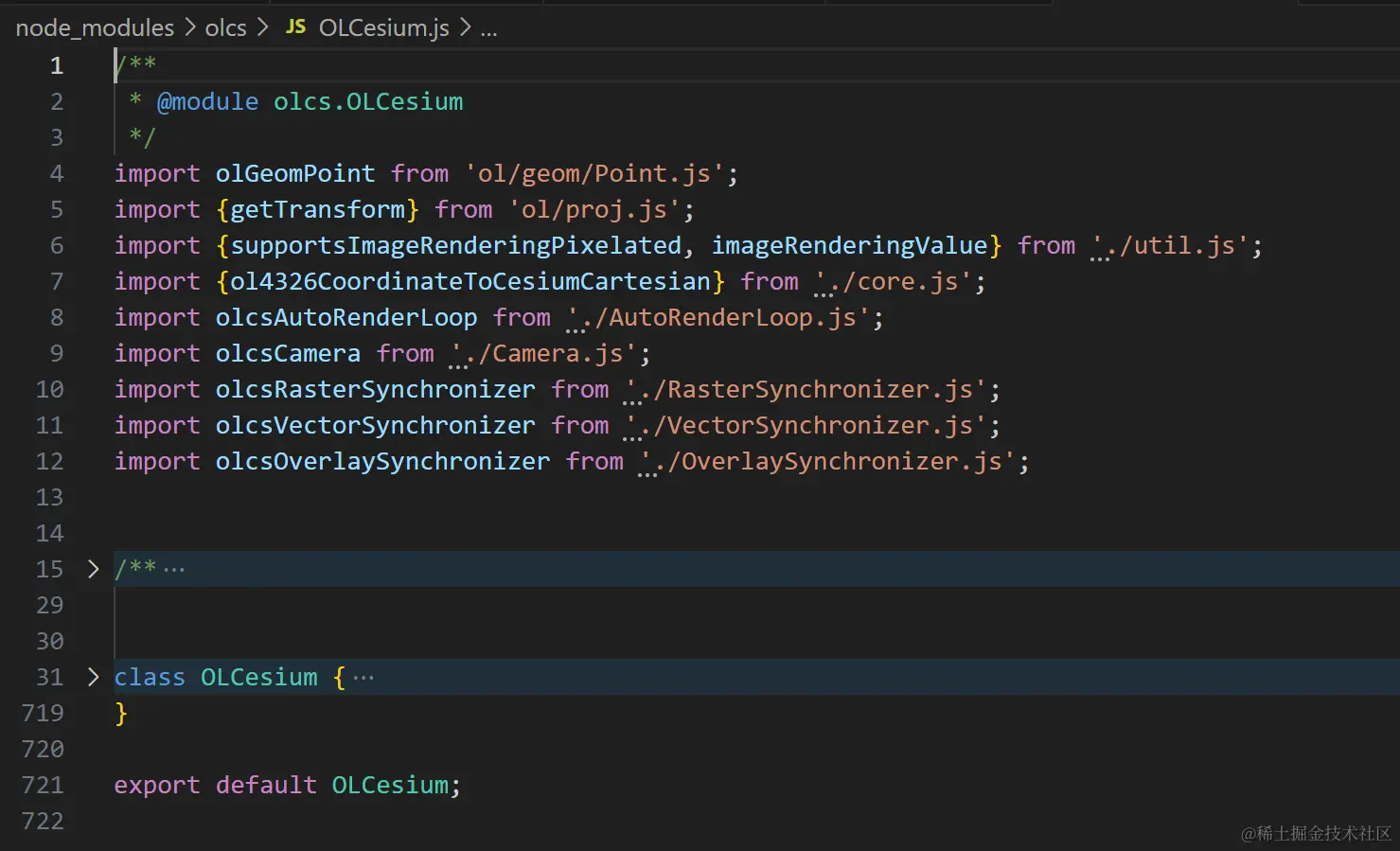
Task: Go to './AutoRenderLoop.js' import path
Action: point(718,318)
